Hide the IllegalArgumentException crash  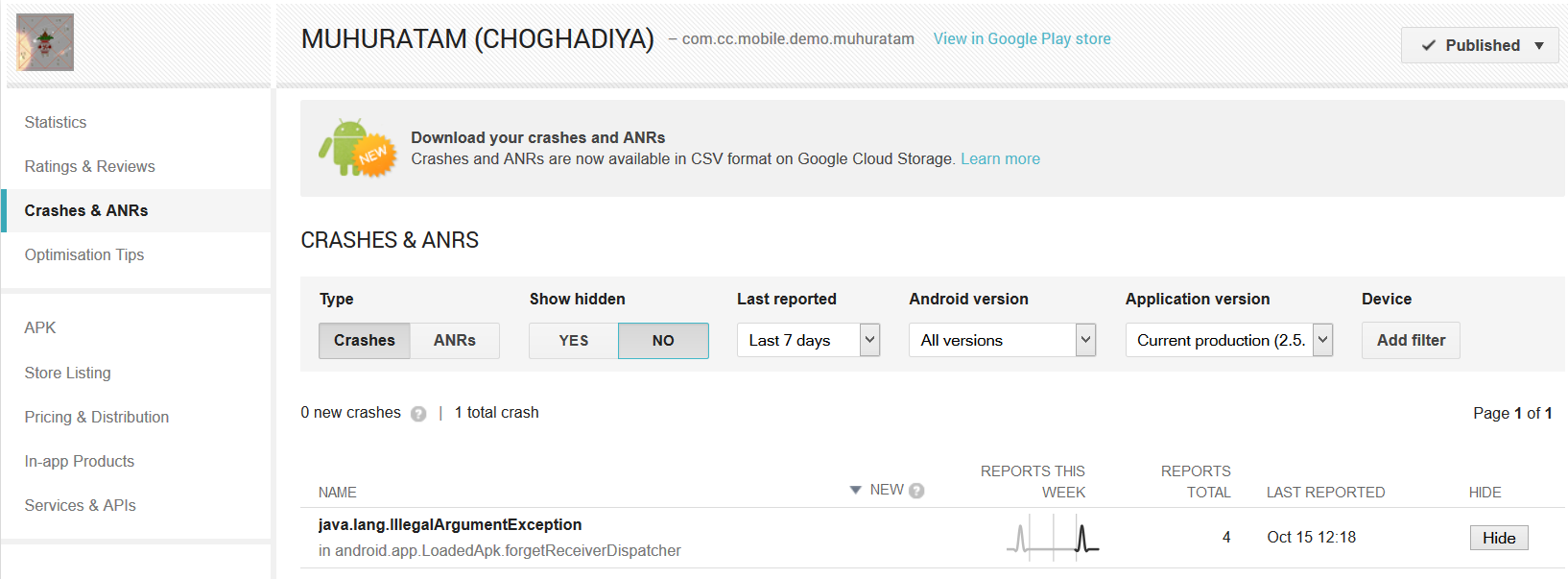tap(1498, 538)
